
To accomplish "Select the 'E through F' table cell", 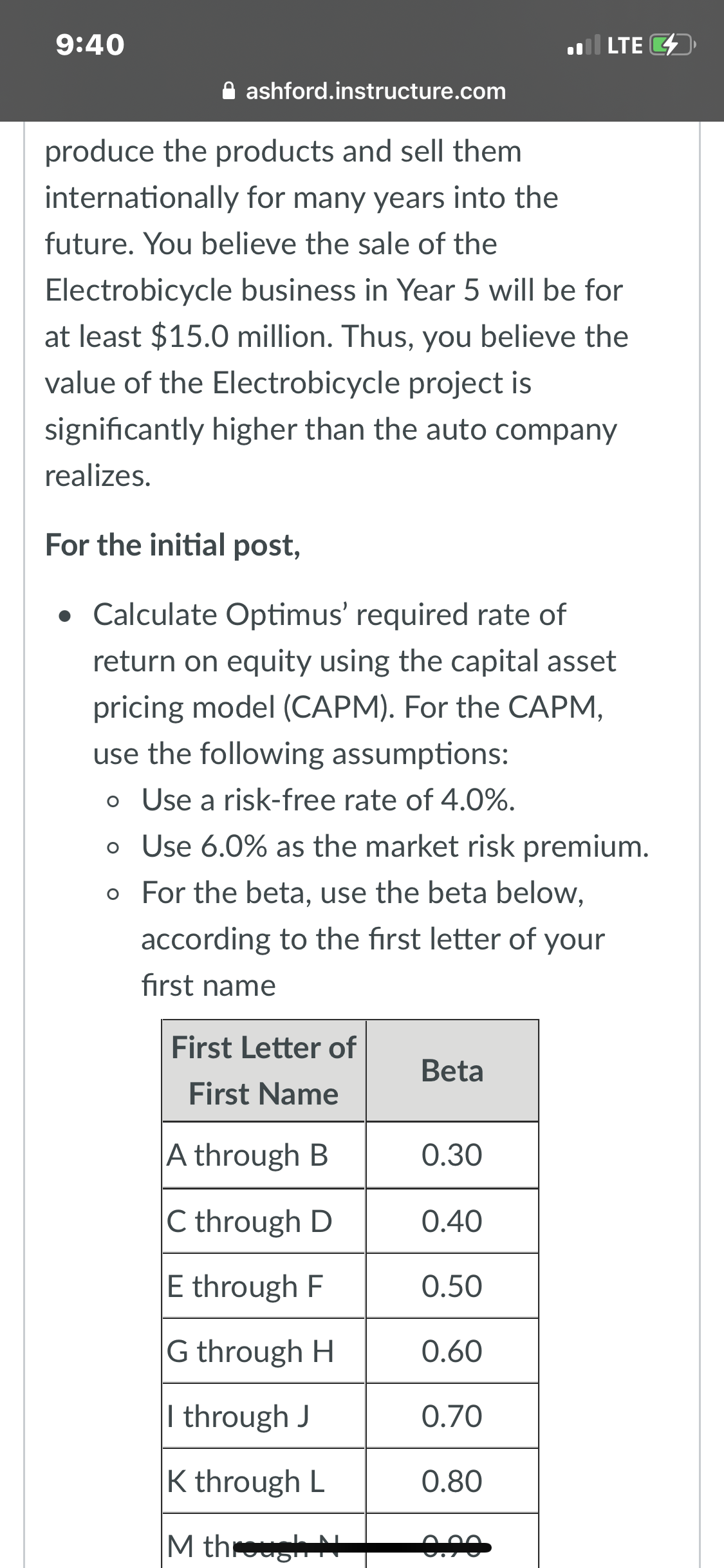I will click(264, 1285).
